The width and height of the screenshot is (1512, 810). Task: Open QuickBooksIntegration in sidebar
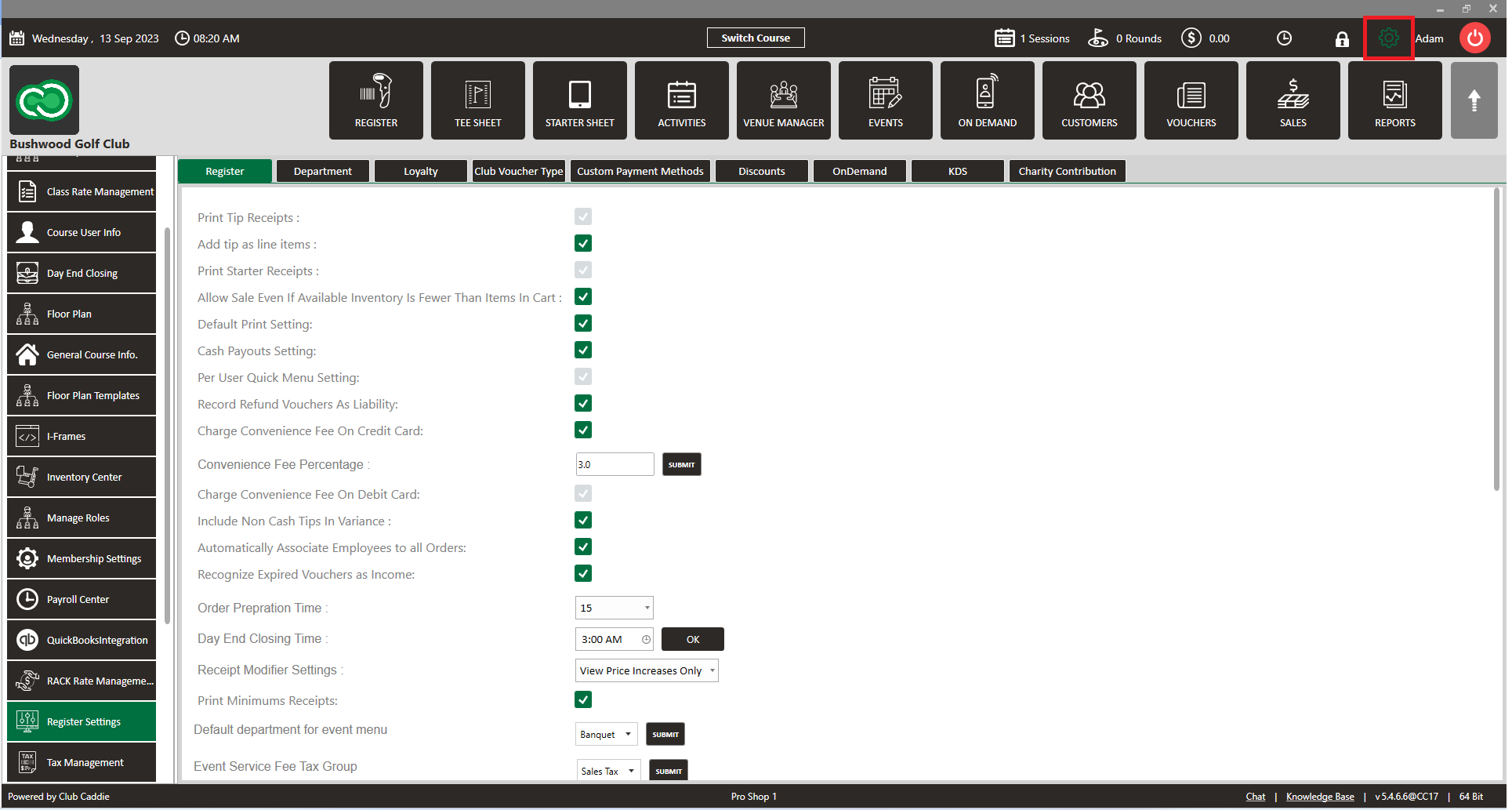tap(82, 640)
